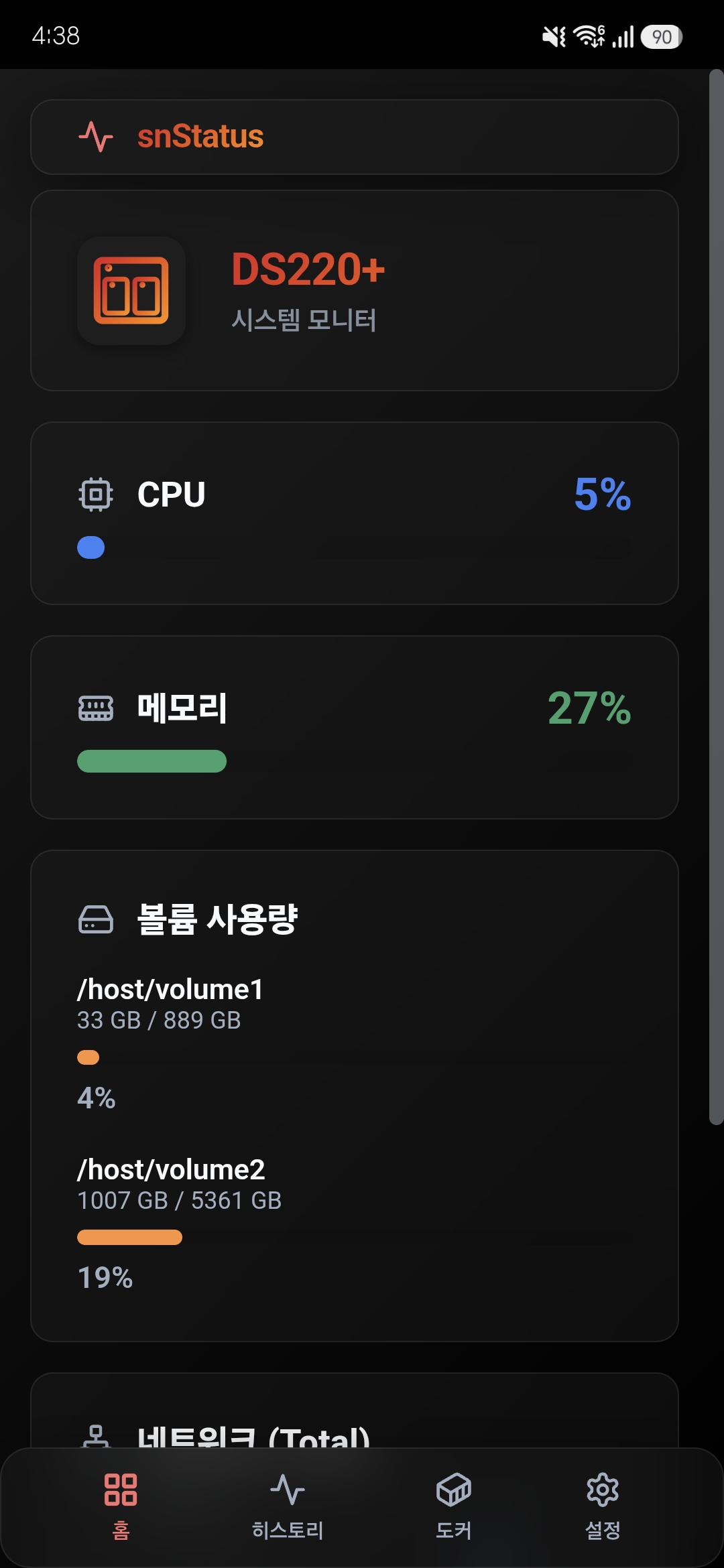
Task: Tap the CPU chip icon
Action: [95, 495]
